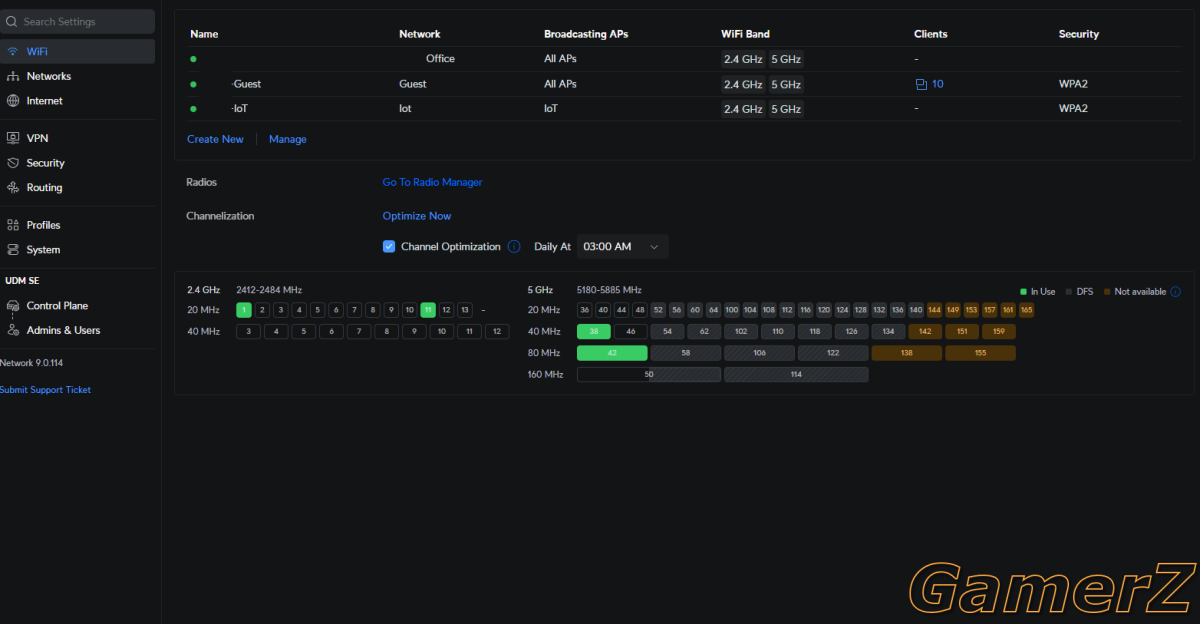Click the WiFi icon in sidebar
Image resolution: width=1200 pixels, height=624 pixels.
(13, 51)
